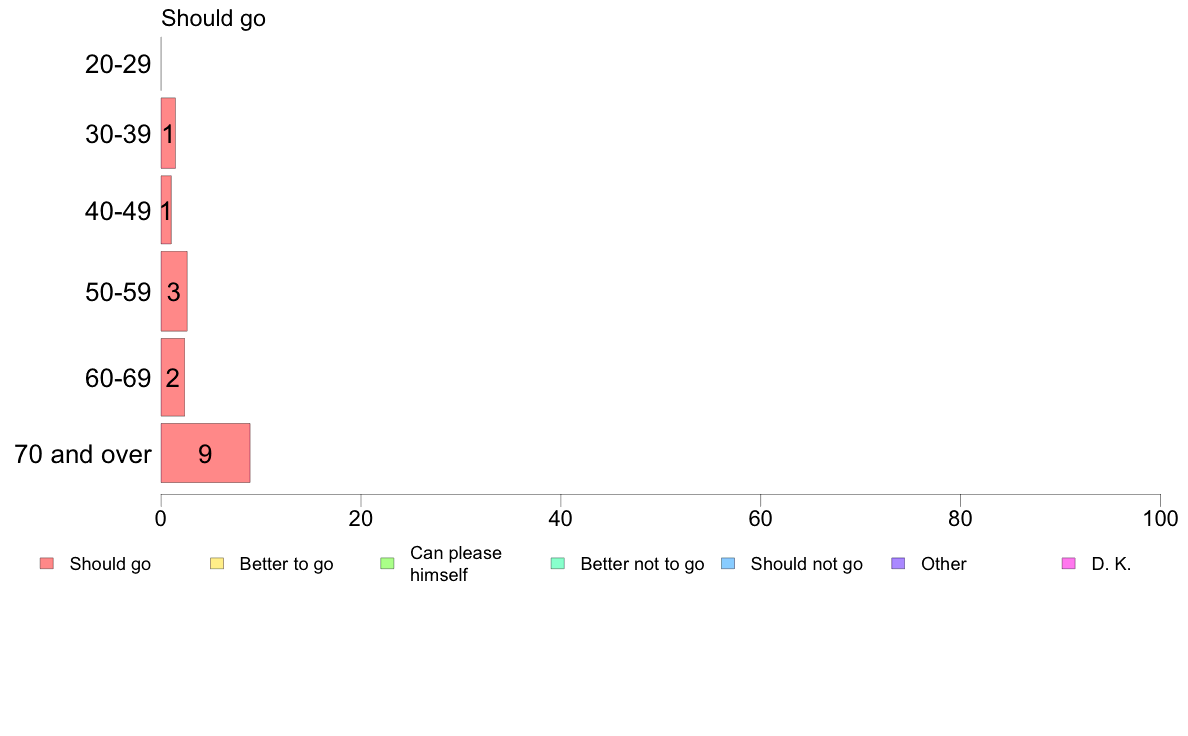This screenshot has width=1188, height=736.
Task: Click the Can please himself legend text
Action: point(455,564)
